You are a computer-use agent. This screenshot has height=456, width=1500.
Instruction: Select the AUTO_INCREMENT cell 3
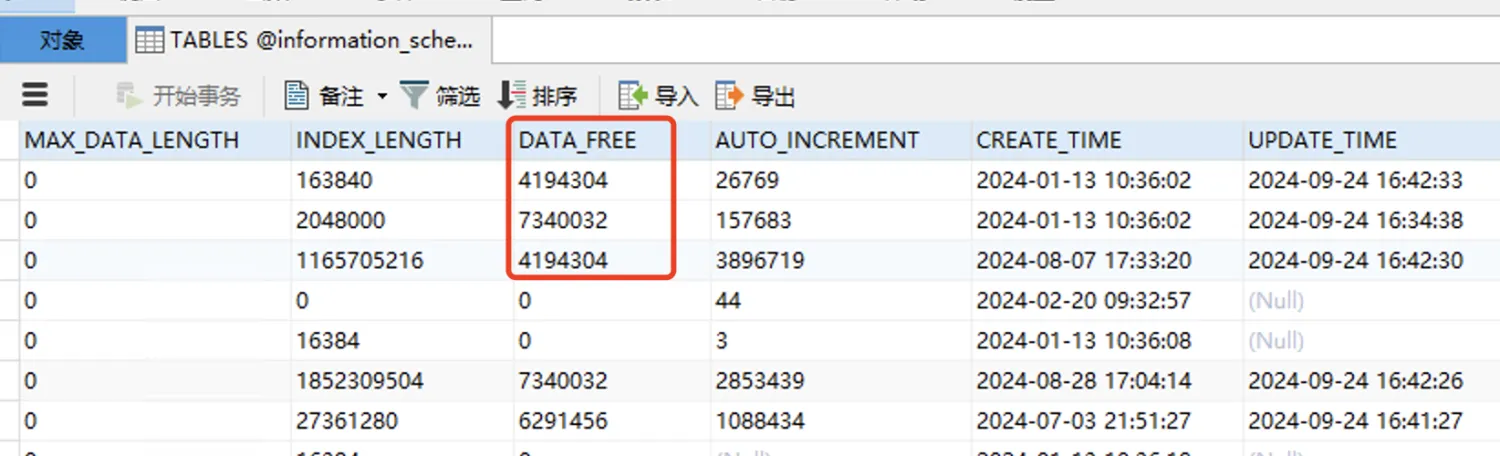pyautogui.click(x=841, y=340)
